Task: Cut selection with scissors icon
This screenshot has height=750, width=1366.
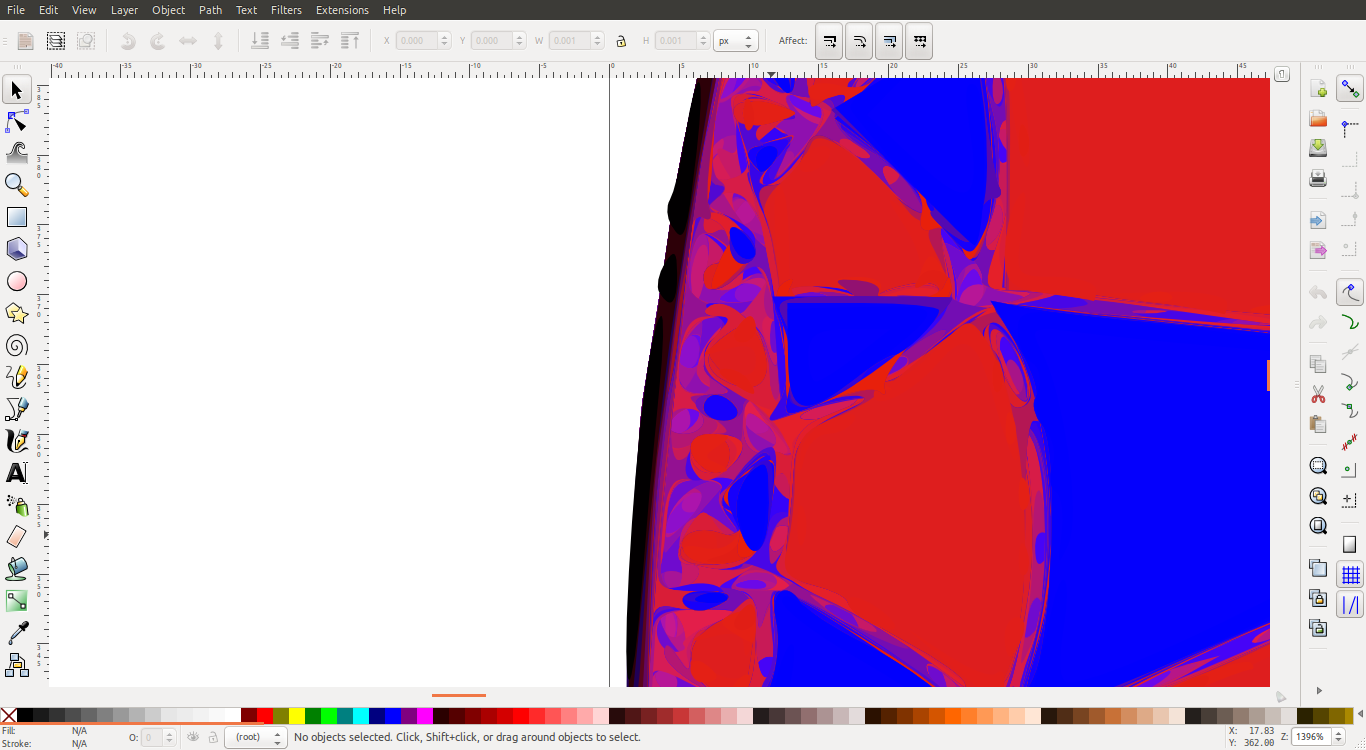Action: tap(1318, 394)
